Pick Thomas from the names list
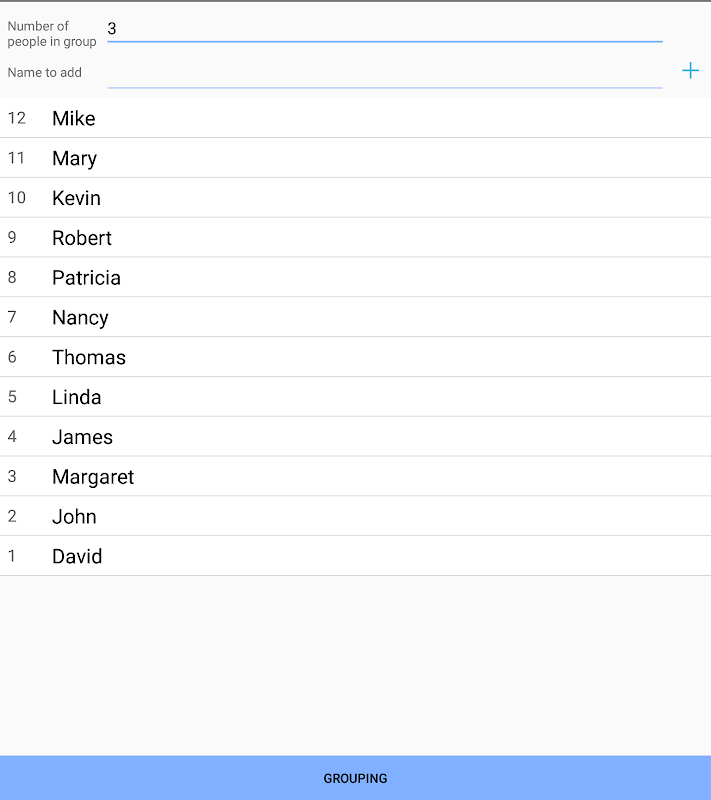Image resolution: width=711 pixels, height=800 pixels. [x=89, y=357]
